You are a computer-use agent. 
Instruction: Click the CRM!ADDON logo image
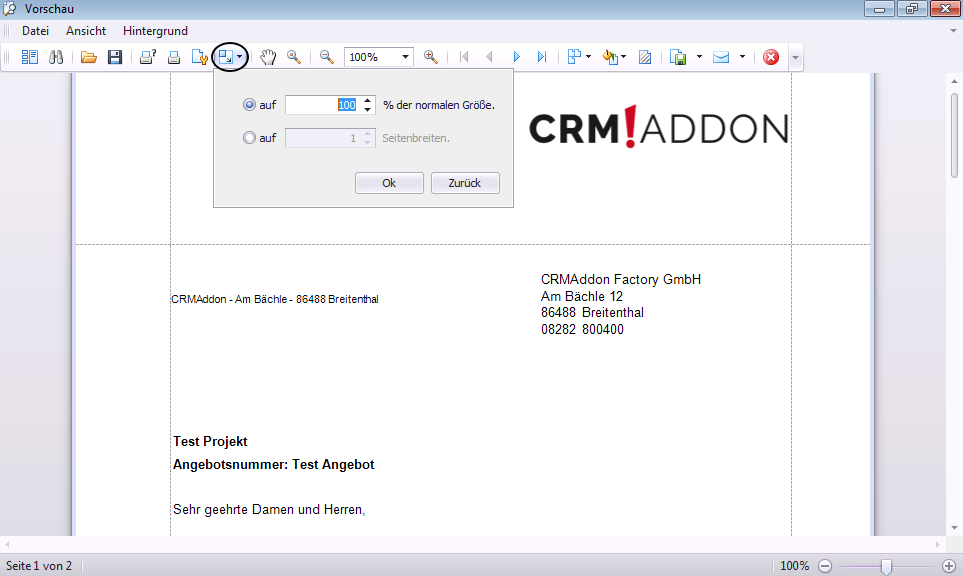click(x=658, y=126)
